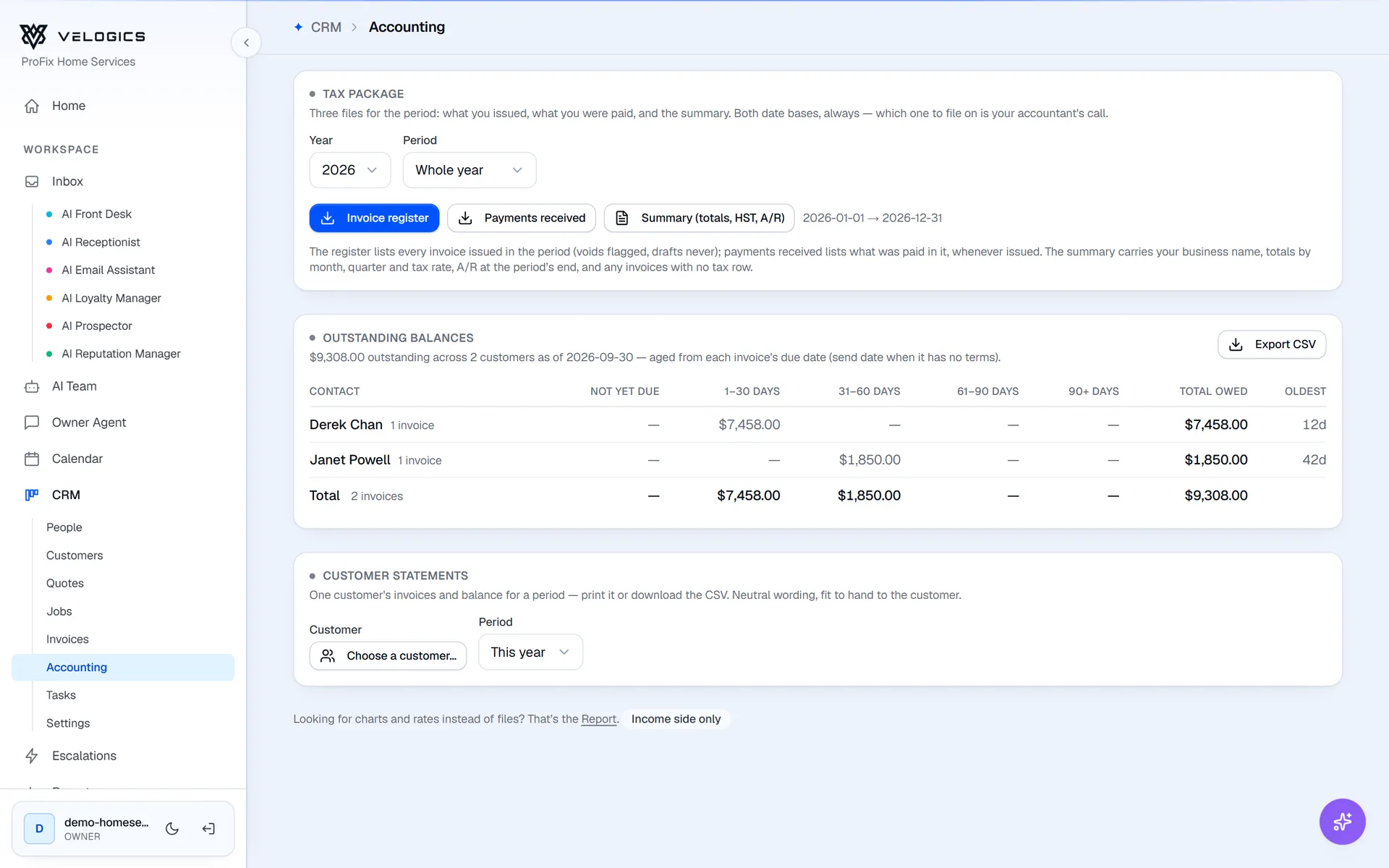Click the Owner Agent chat icon
1389x868 pixels.
click(x=32, y=422)
